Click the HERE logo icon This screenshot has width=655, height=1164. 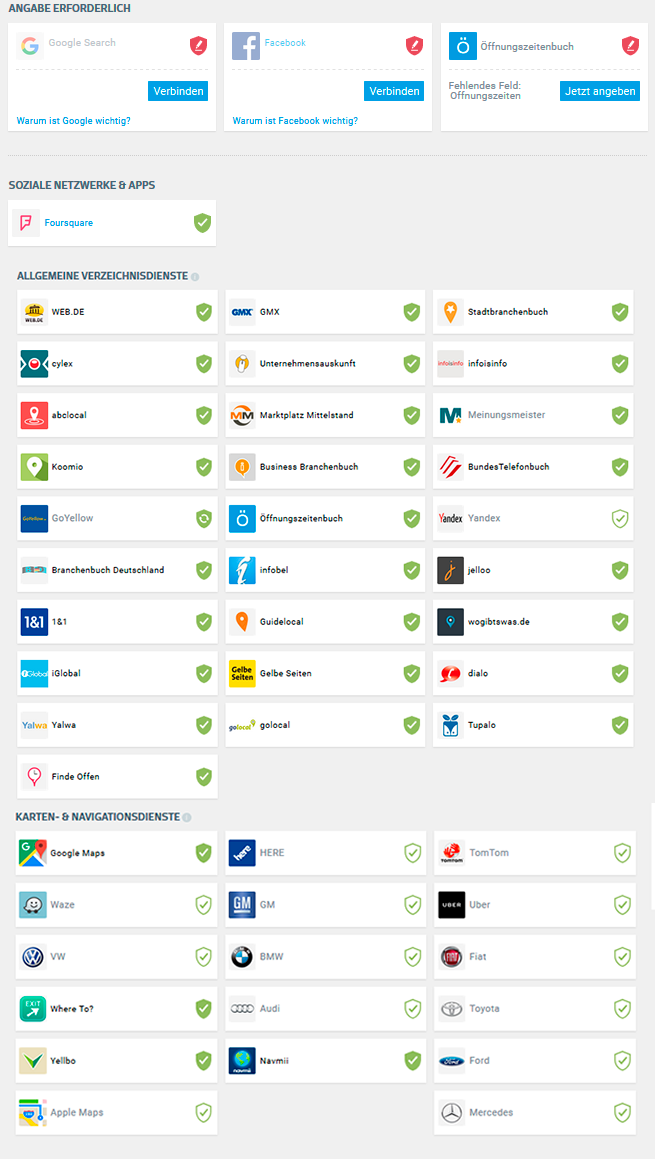(x=242, y=853)
